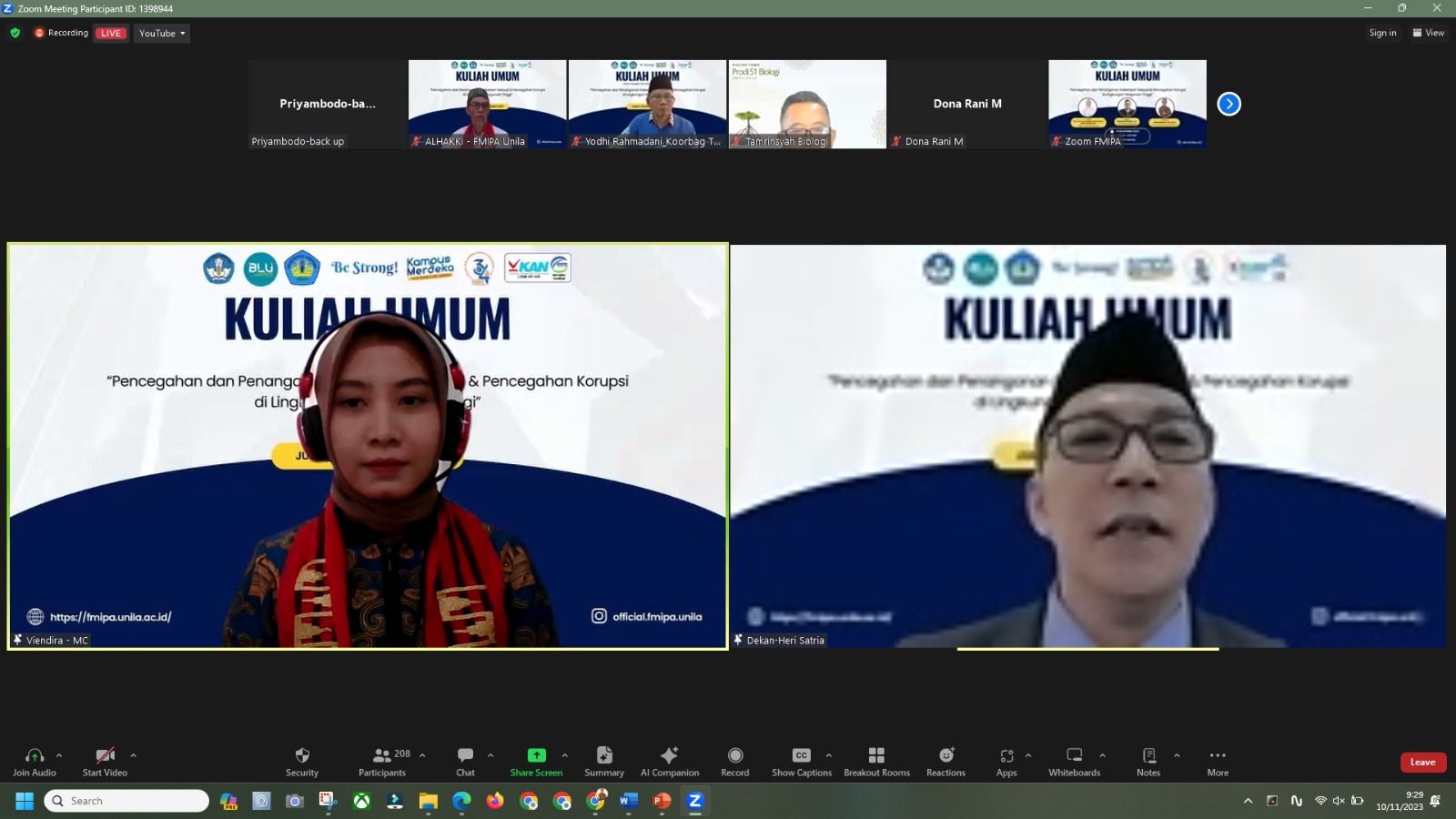Image resolution: width=1456 pixels, height=819 pixels.
Task: Open the Reactions menu
Action: tap(945, 761)
